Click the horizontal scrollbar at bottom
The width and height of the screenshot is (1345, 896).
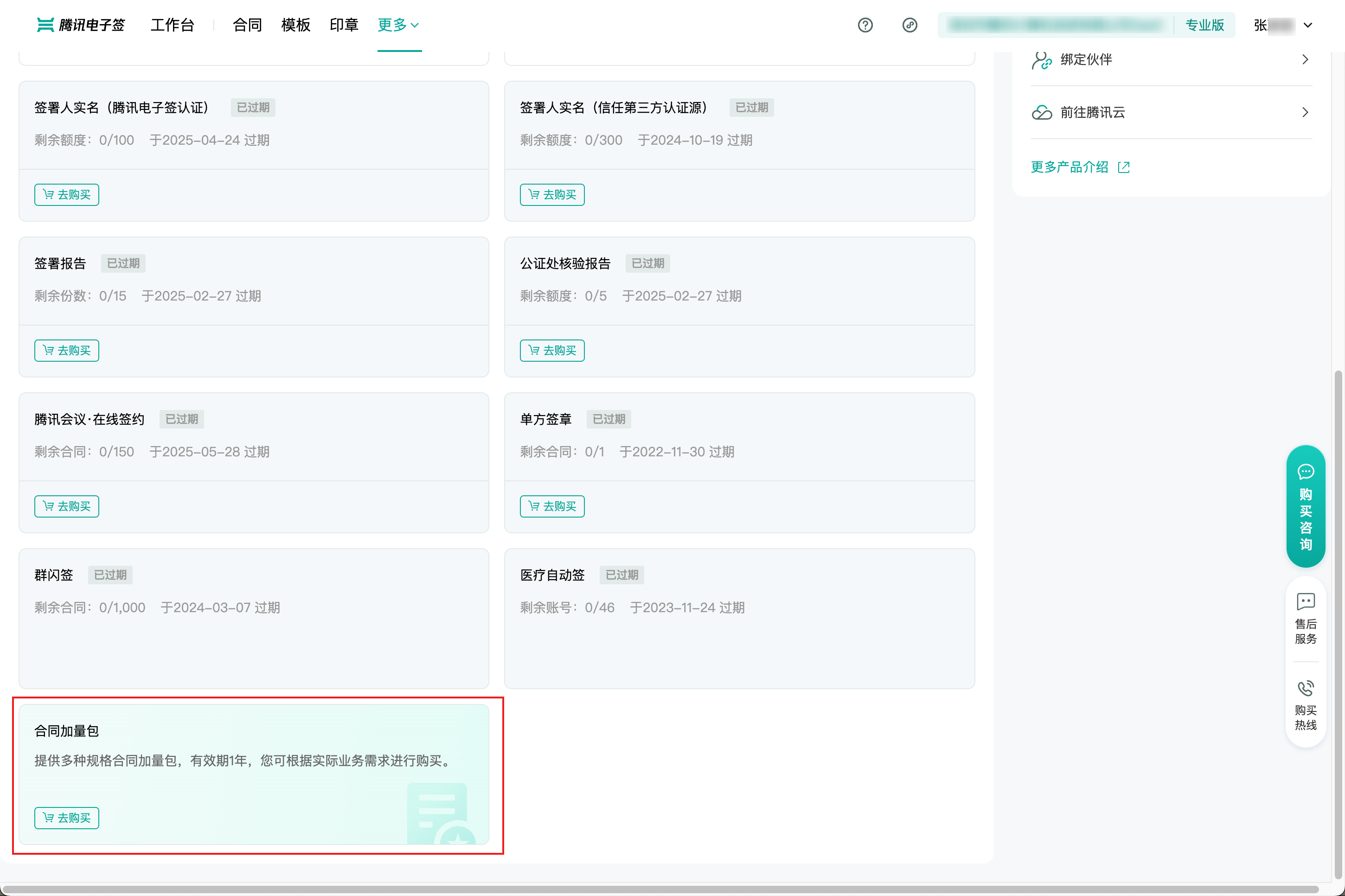[x=660, y=890]
